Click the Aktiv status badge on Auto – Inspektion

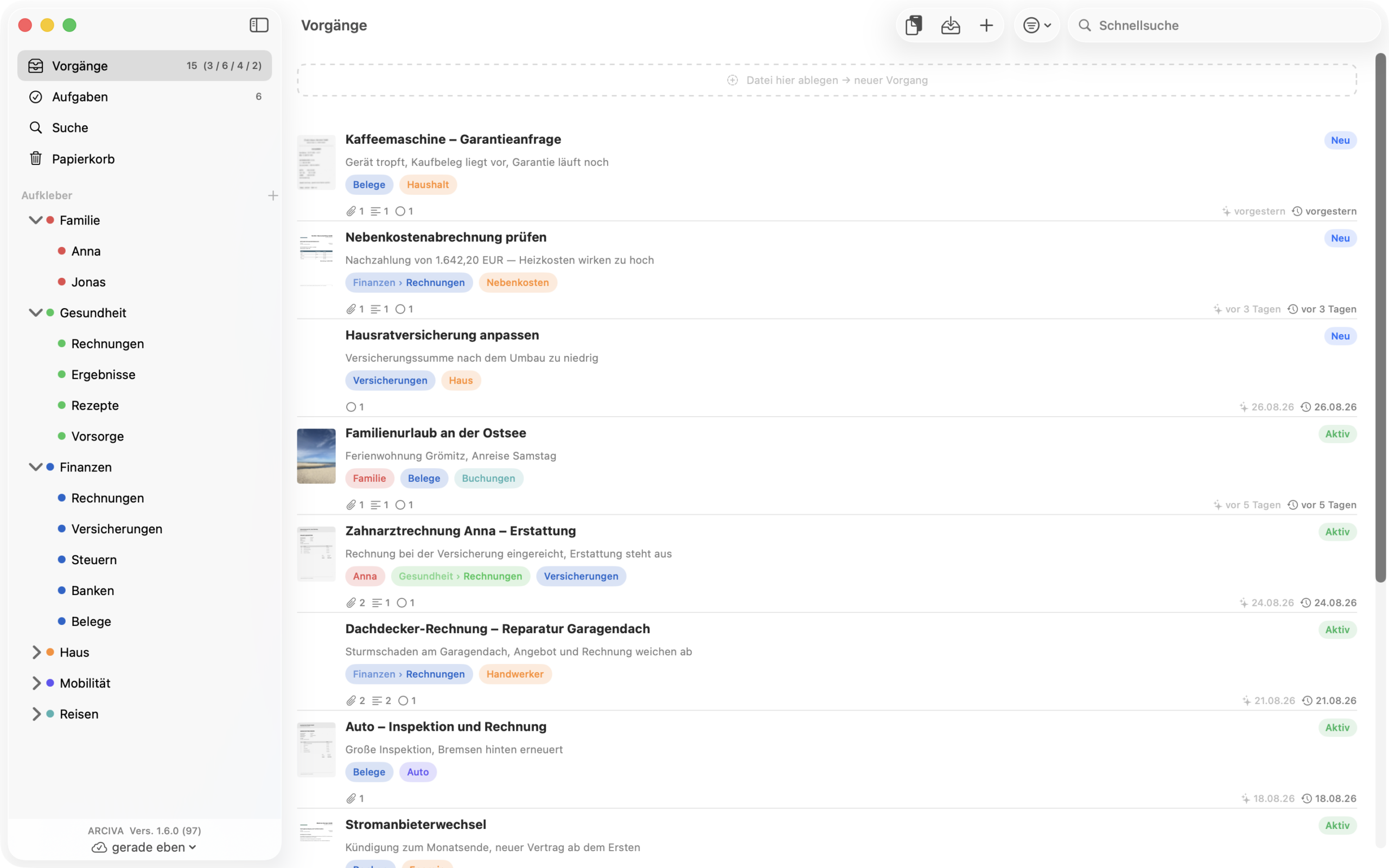pos(1337,728)
